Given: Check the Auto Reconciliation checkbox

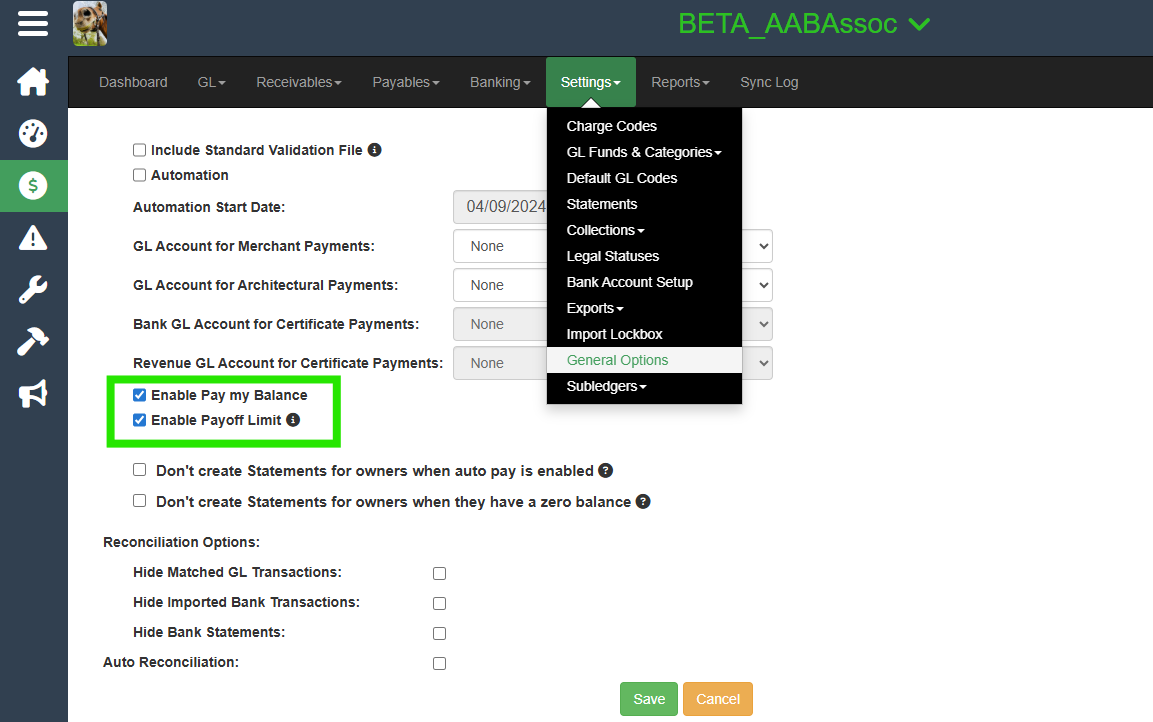Looking at the screenshot, I should click(439, 664).
